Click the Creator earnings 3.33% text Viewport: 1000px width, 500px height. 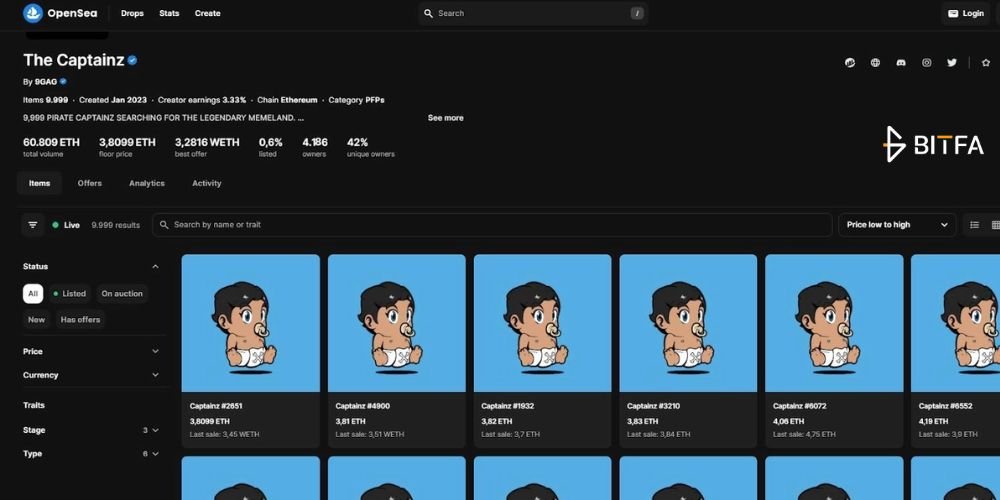point(202,100)
